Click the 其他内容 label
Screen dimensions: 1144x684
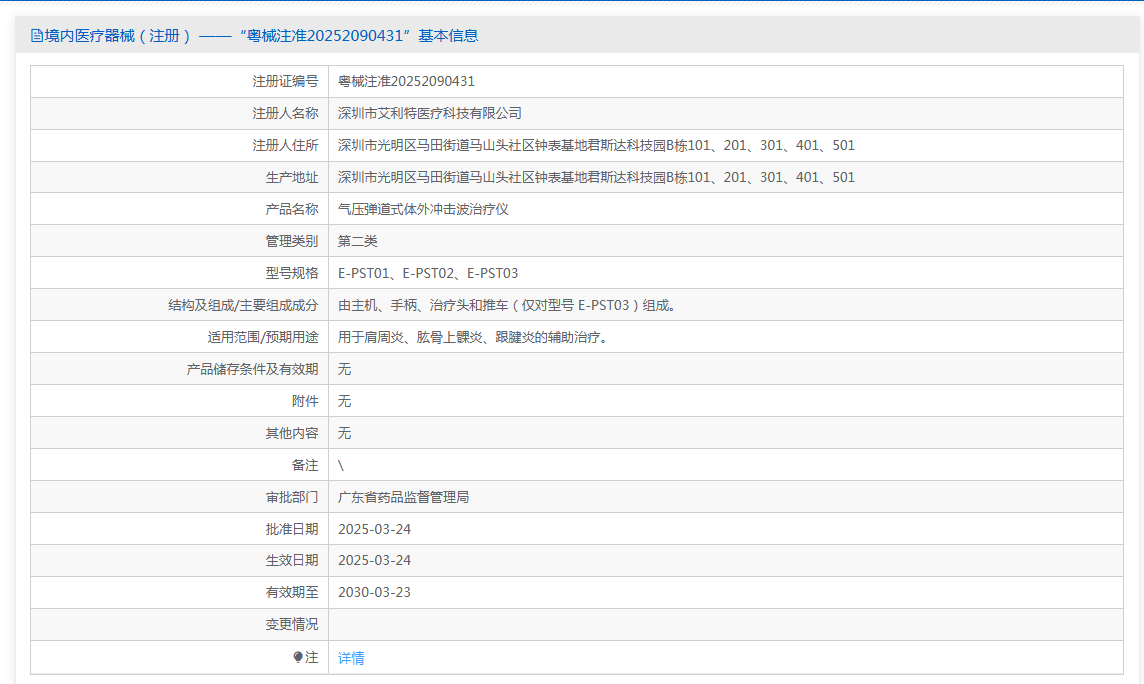pyautogui.click(x=292, y=433)
